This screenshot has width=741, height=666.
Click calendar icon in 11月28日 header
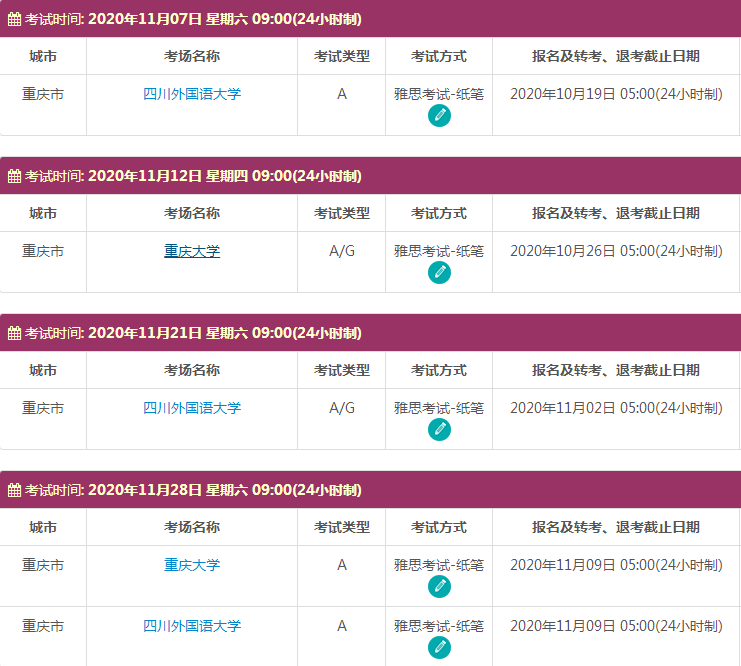pos(14,490)
